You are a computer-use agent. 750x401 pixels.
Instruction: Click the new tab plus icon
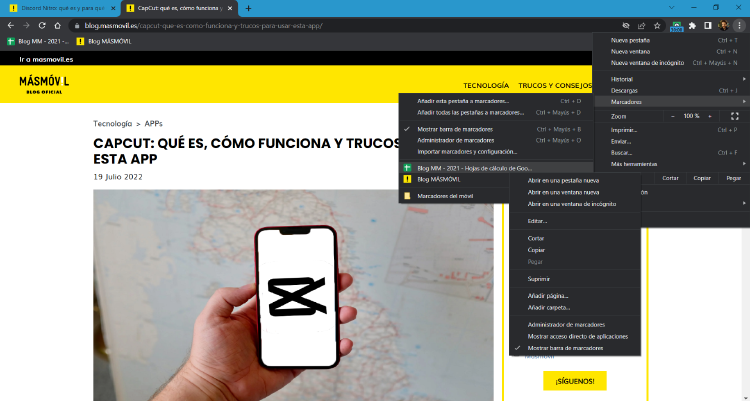tap(248, 8)
